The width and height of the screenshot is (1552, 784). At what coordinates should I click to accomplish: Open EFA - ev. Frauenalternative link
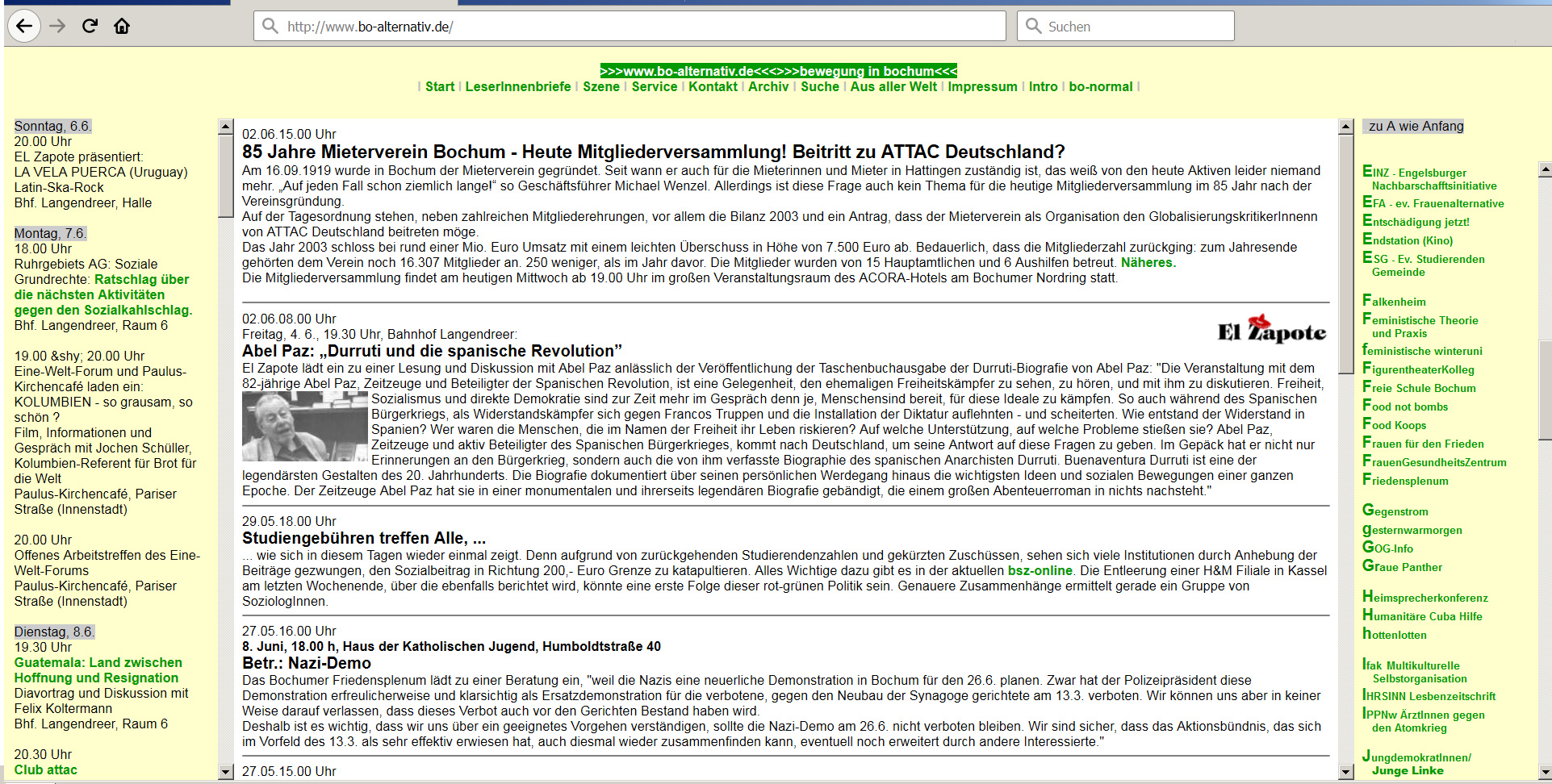click(1433, 202)
